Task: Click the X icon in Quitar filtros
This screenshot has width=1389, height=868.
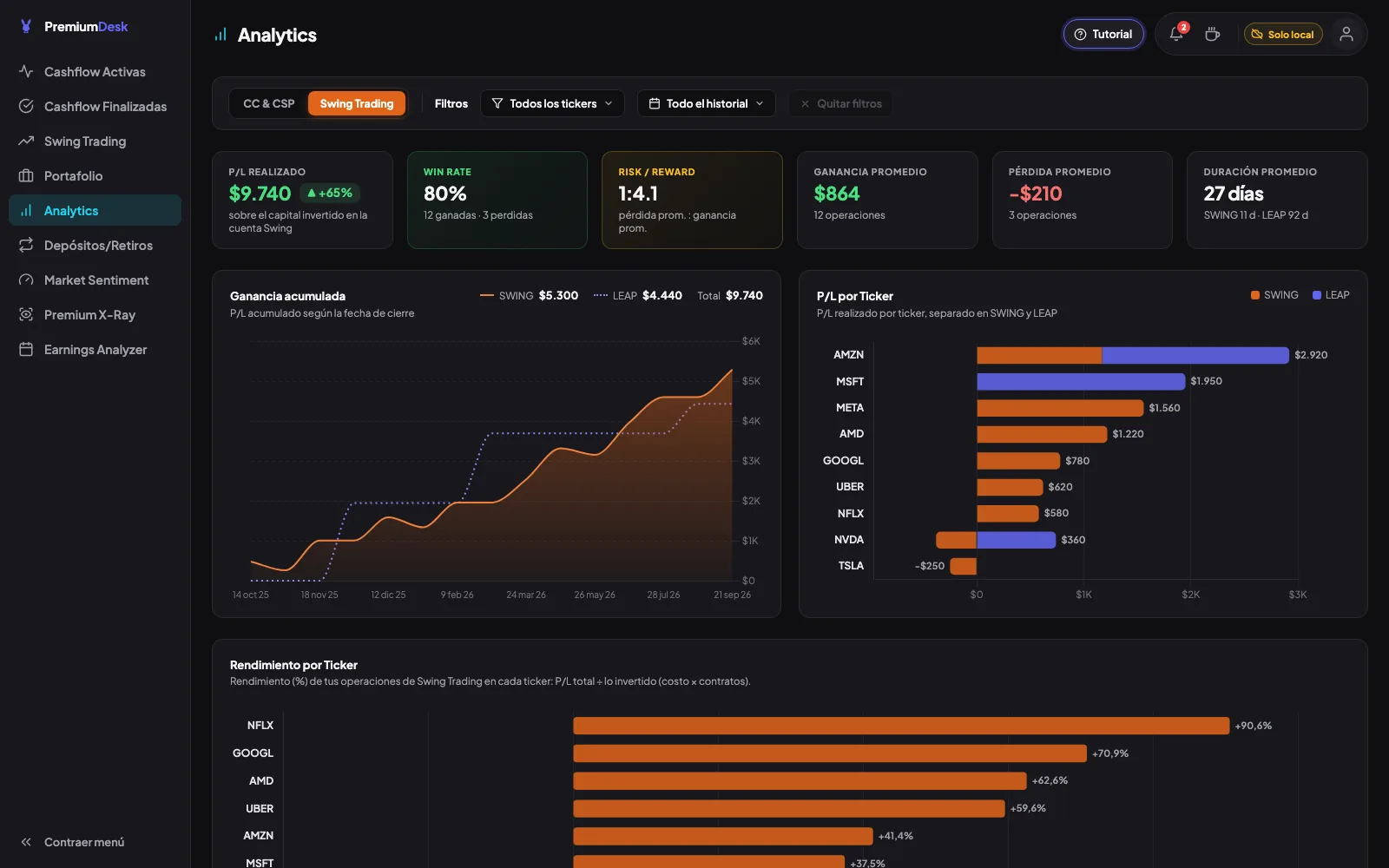Action: pyautogui.click(x=805, y=103)
